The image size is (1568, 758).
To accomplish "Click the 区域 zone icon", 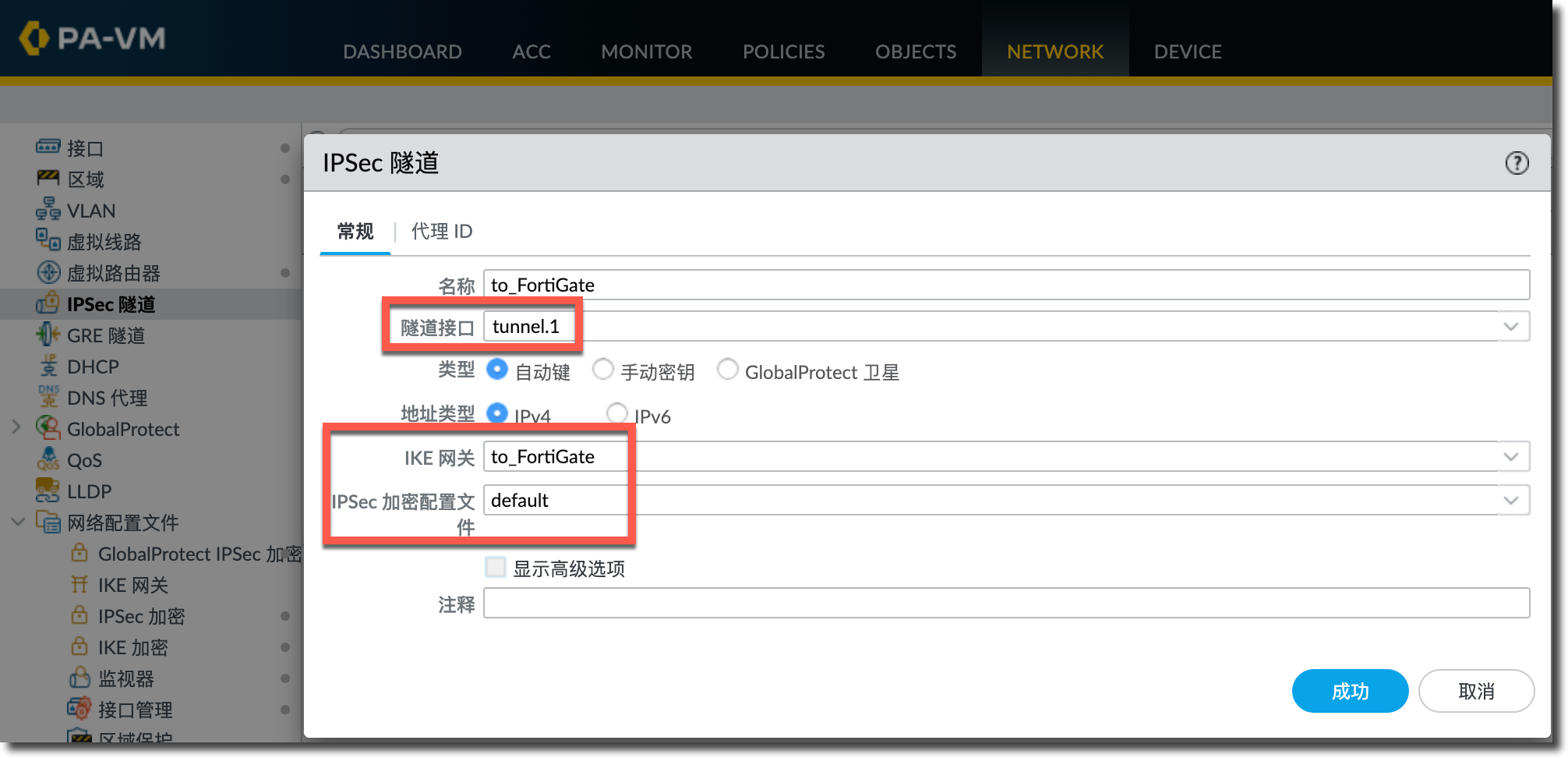I will pyautogui.click(x=48, y=179).
